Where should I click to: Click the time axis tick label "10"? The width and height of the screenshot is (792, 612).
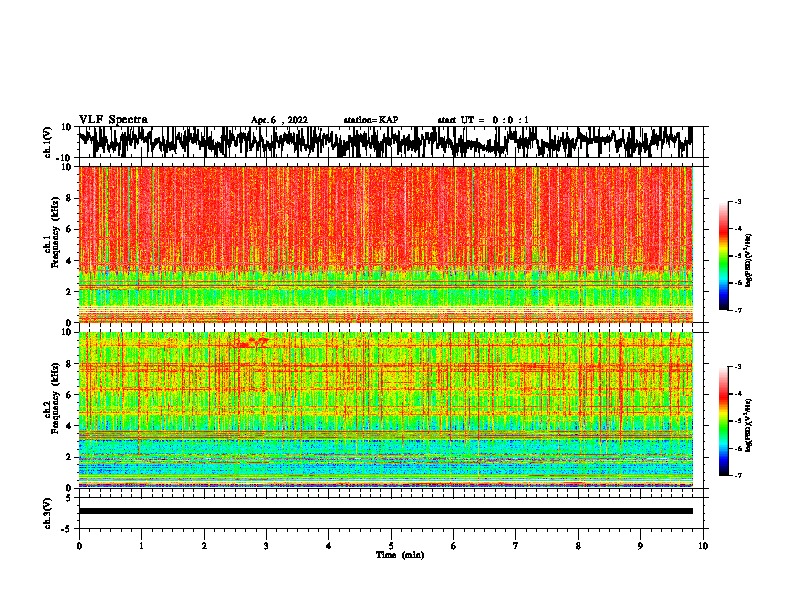coord(703,546)
